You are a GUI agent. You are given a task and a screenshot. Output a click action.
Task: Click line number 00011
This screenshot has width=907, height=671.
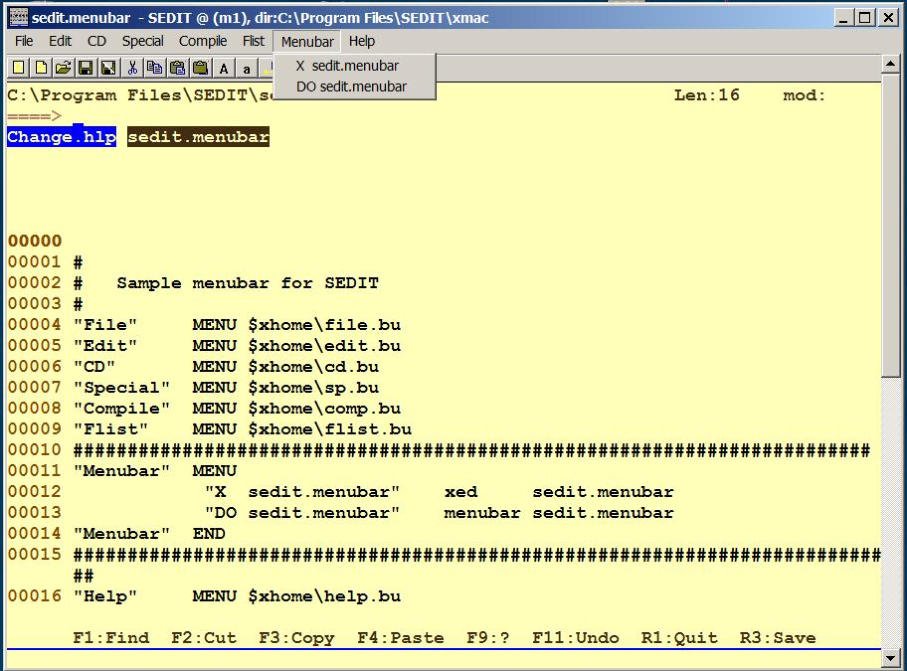click(35, 470)
